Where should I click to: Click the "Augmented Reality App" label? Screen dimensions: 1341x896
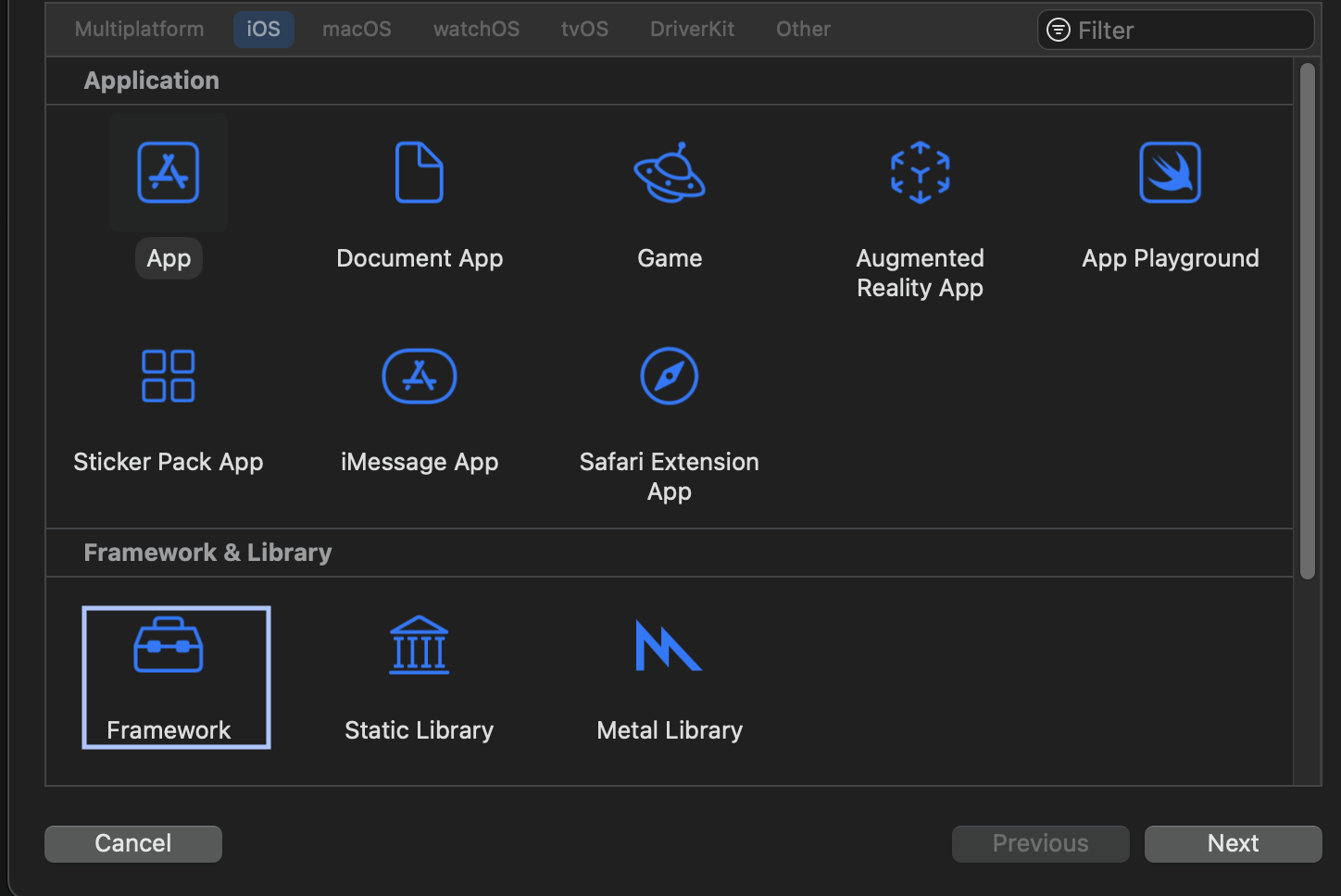pyautogui.click(x=920, y=273)
